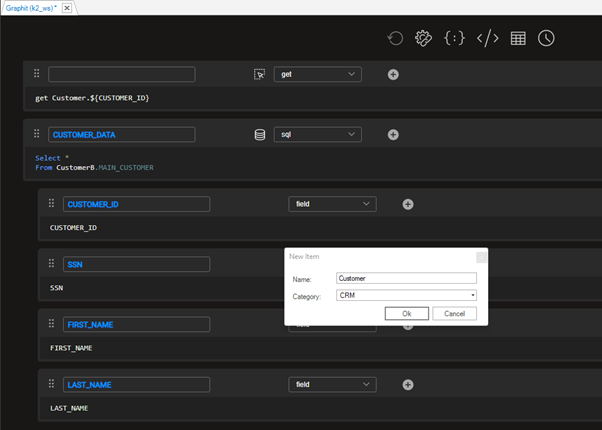Close the New Item dialog
This screenshot has width=602, height=430.
(x=481, y=257)
